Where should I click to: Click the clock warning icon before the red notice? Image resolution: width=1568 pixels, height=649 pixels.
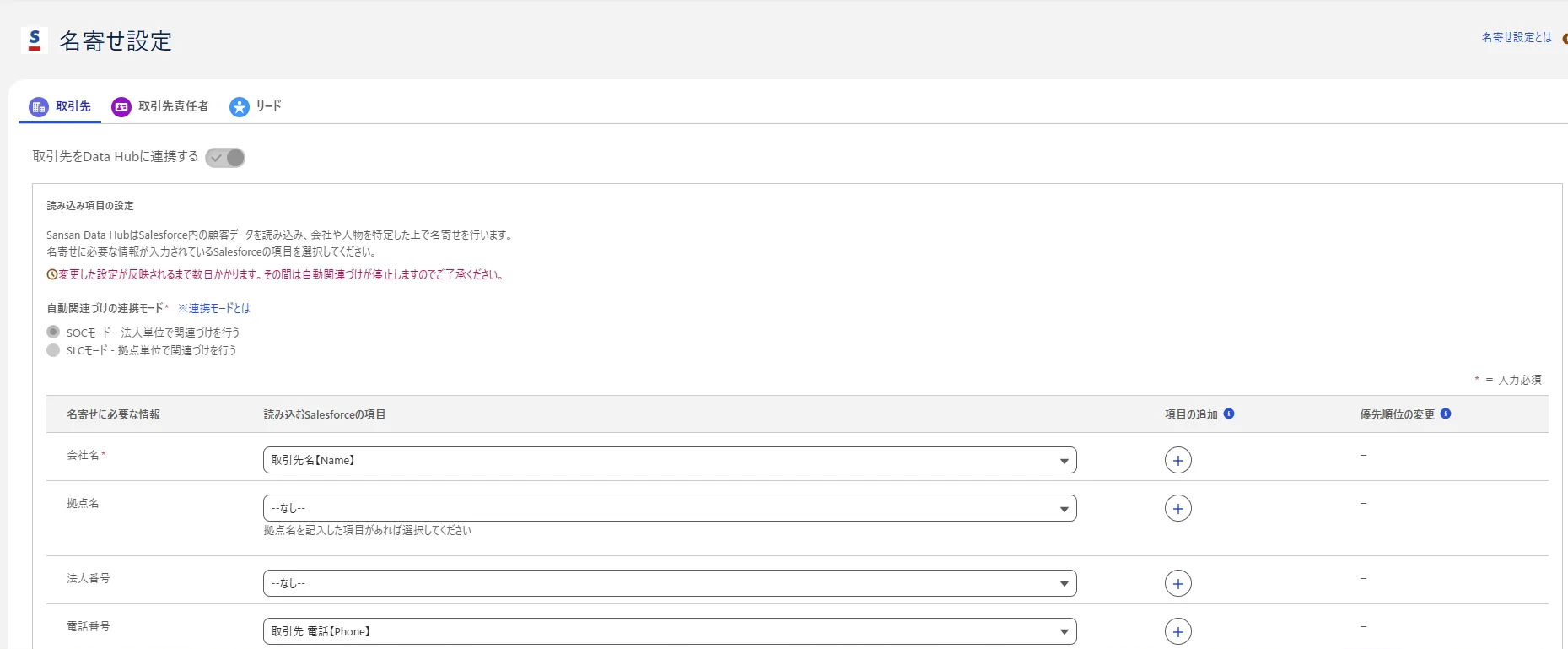click(x=51, y=274)
